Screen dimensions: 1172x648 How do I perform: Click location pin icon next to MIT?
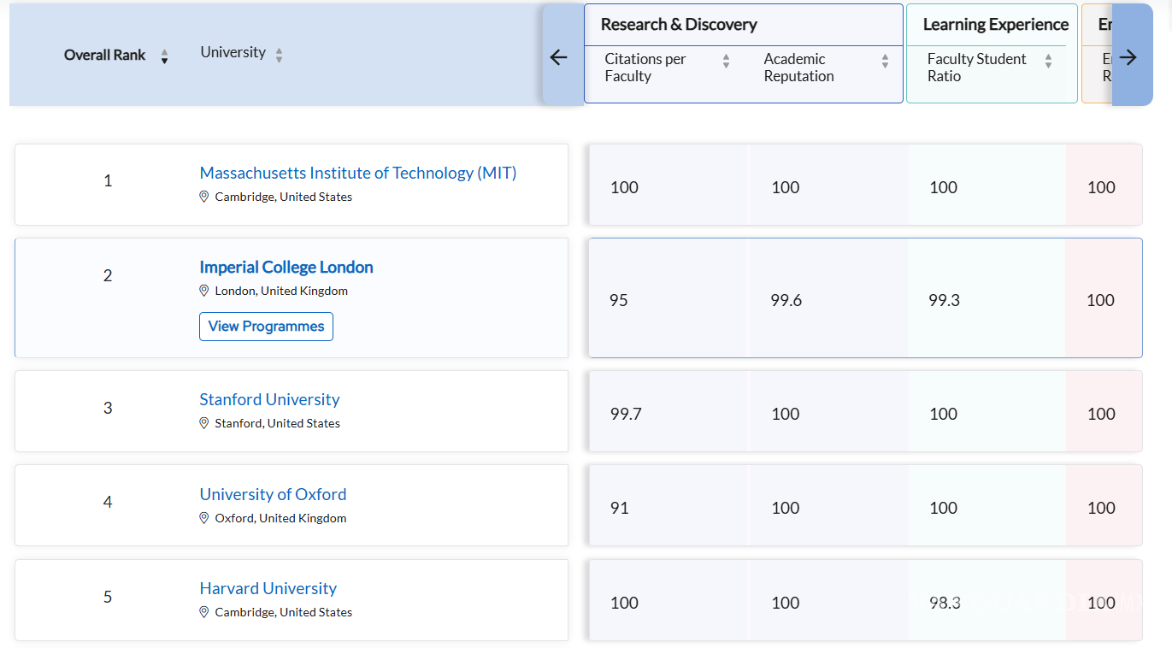(x=204, y=197)
